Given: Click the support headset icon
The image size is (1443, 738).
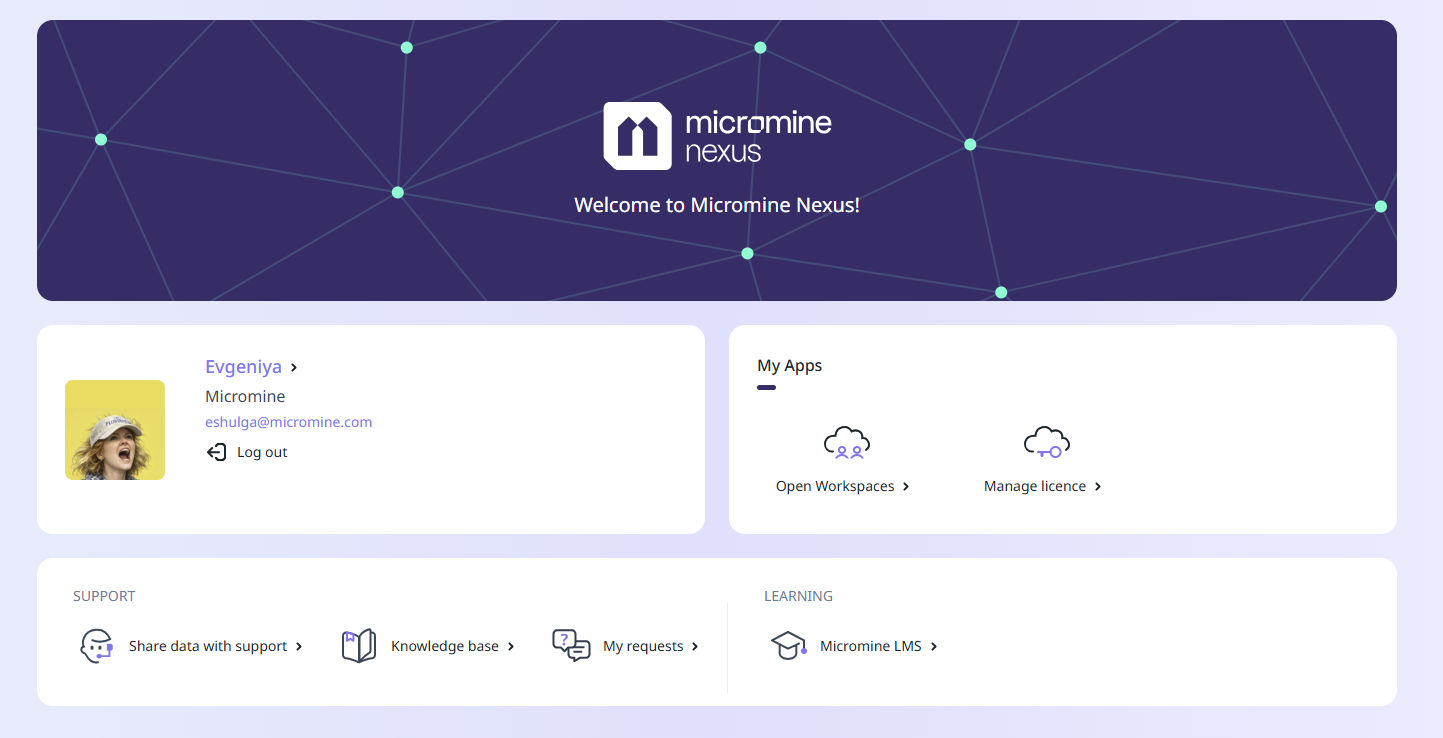Looking at the screenshot, I should coord(96,646).
